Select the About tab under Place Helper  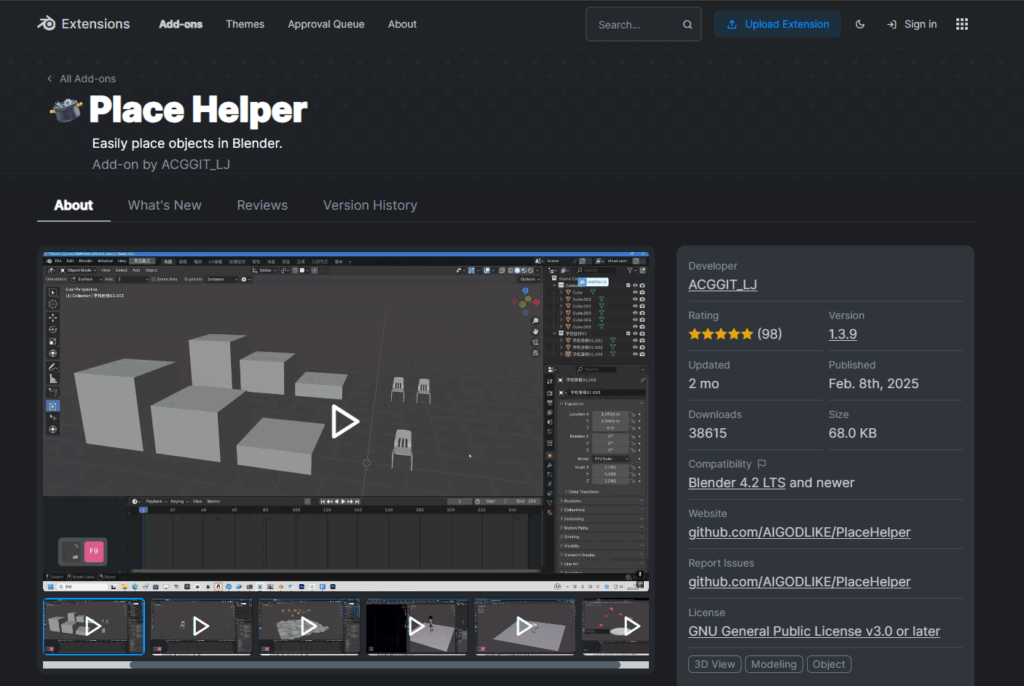click(73, 205)
